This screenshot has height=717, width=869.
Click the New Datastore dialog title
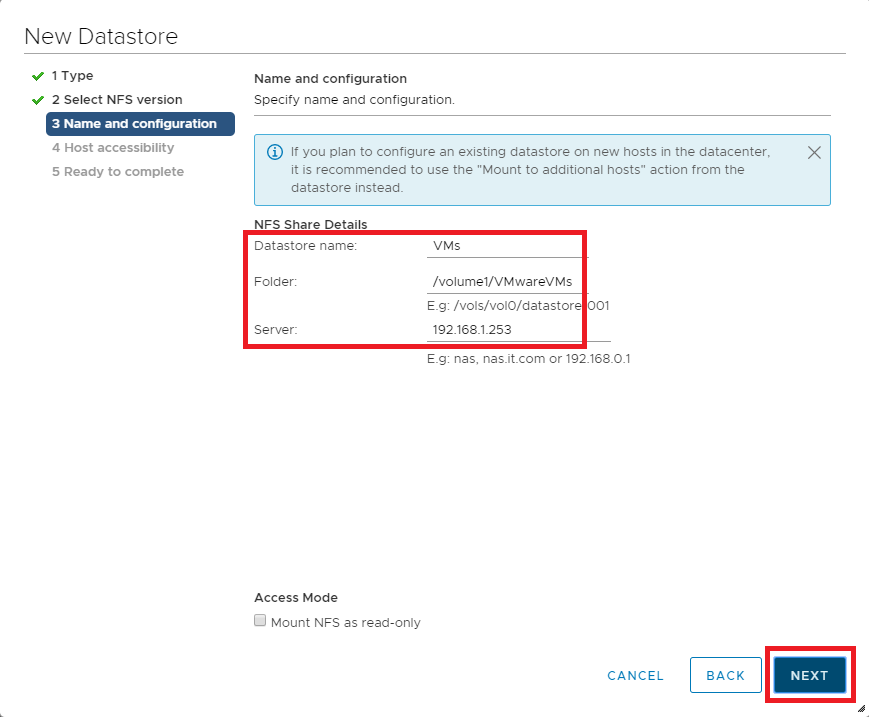pyautogui.click(x=101, y=37)
